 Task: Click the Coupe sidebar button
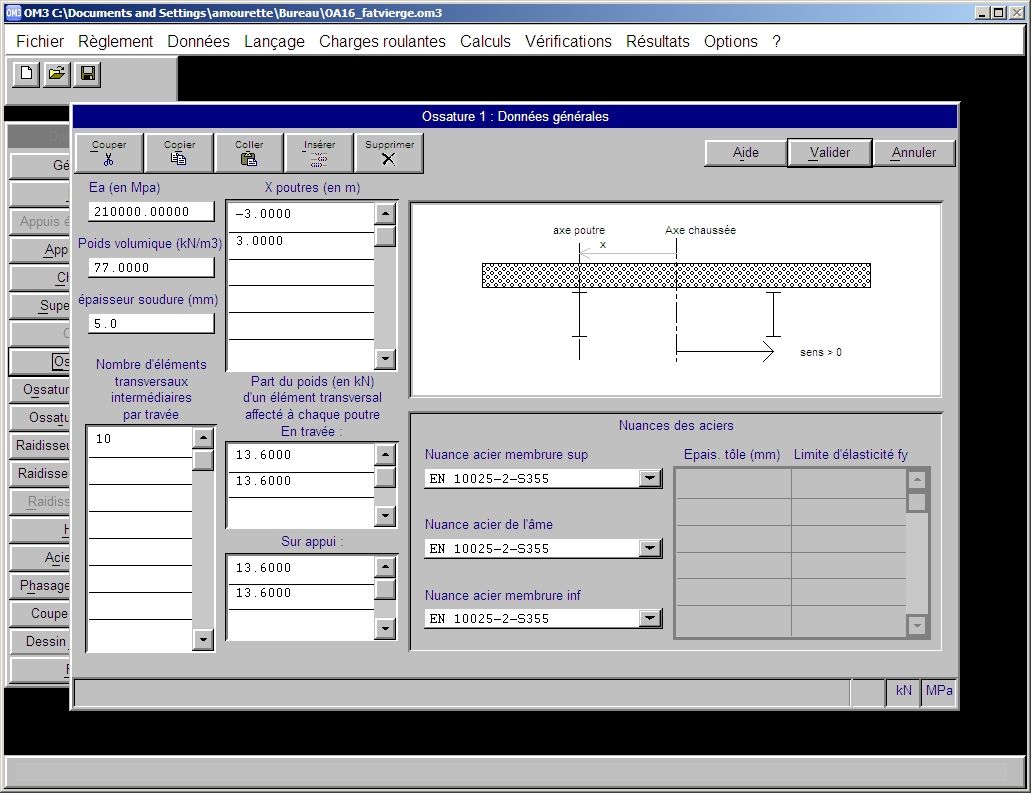tap(40, 613)
